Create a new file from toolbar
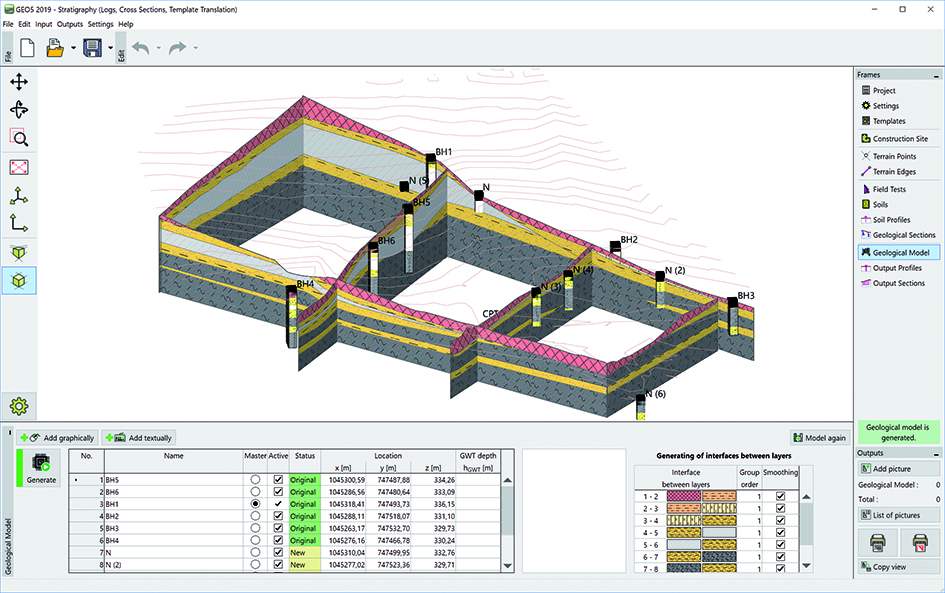The height and width of the screenshot is (593, 945). tap(28, 47)
